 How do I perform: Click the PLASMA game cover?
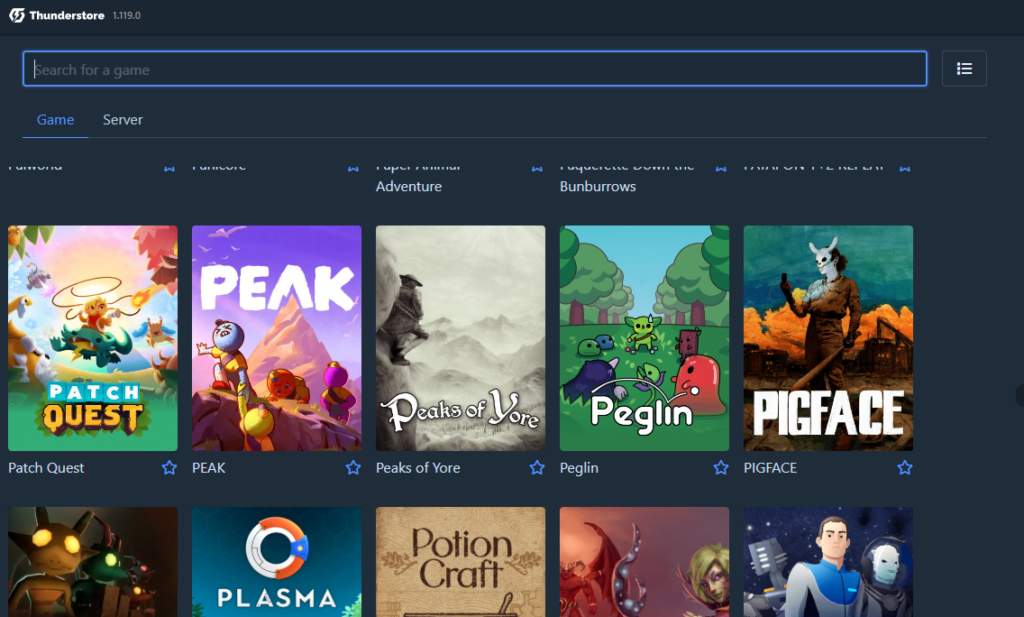point(277,562)
